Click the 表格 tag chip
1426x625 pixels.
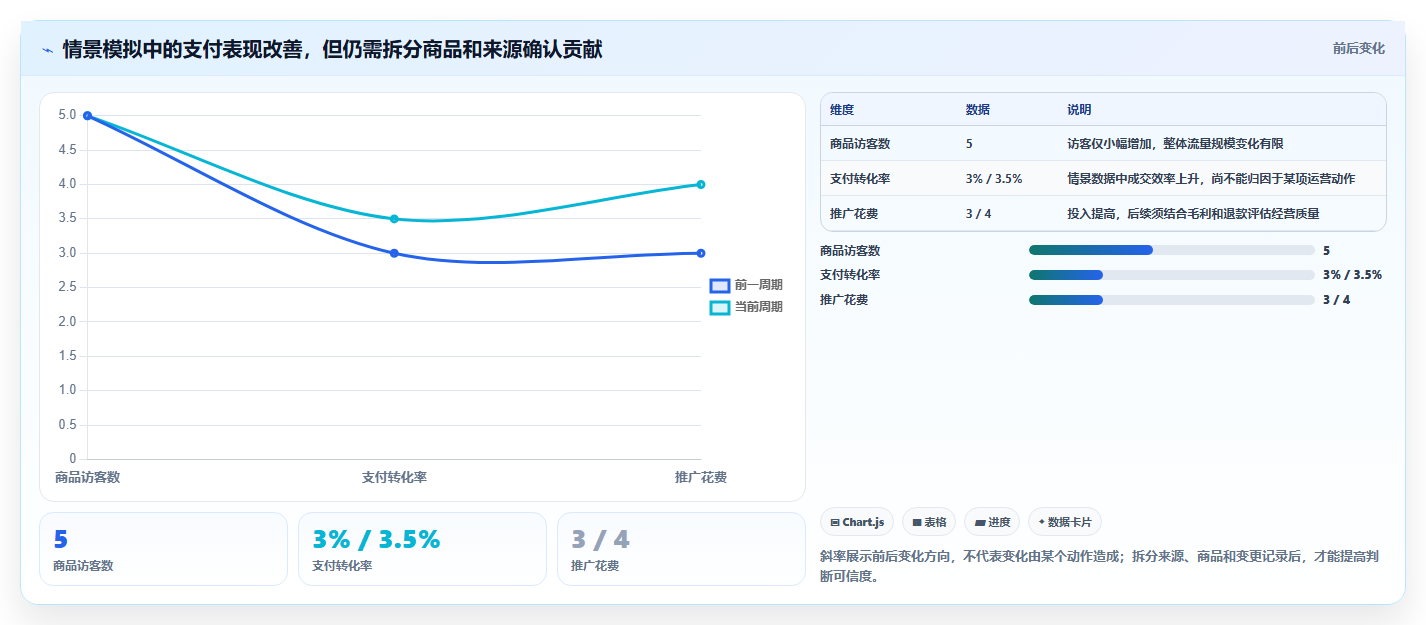point(929,522)
